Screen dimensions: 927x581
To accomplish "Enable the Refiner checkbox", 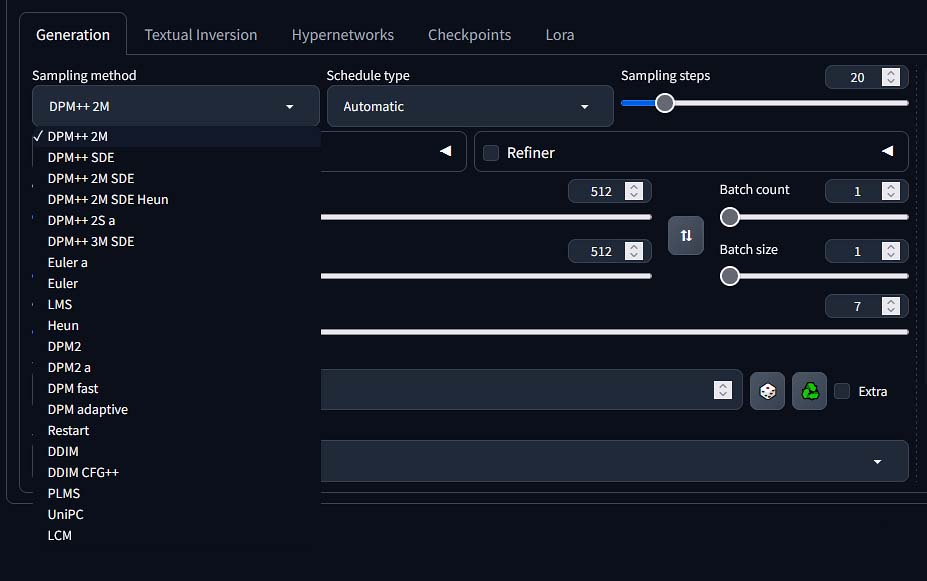I will tap(491, 153).
